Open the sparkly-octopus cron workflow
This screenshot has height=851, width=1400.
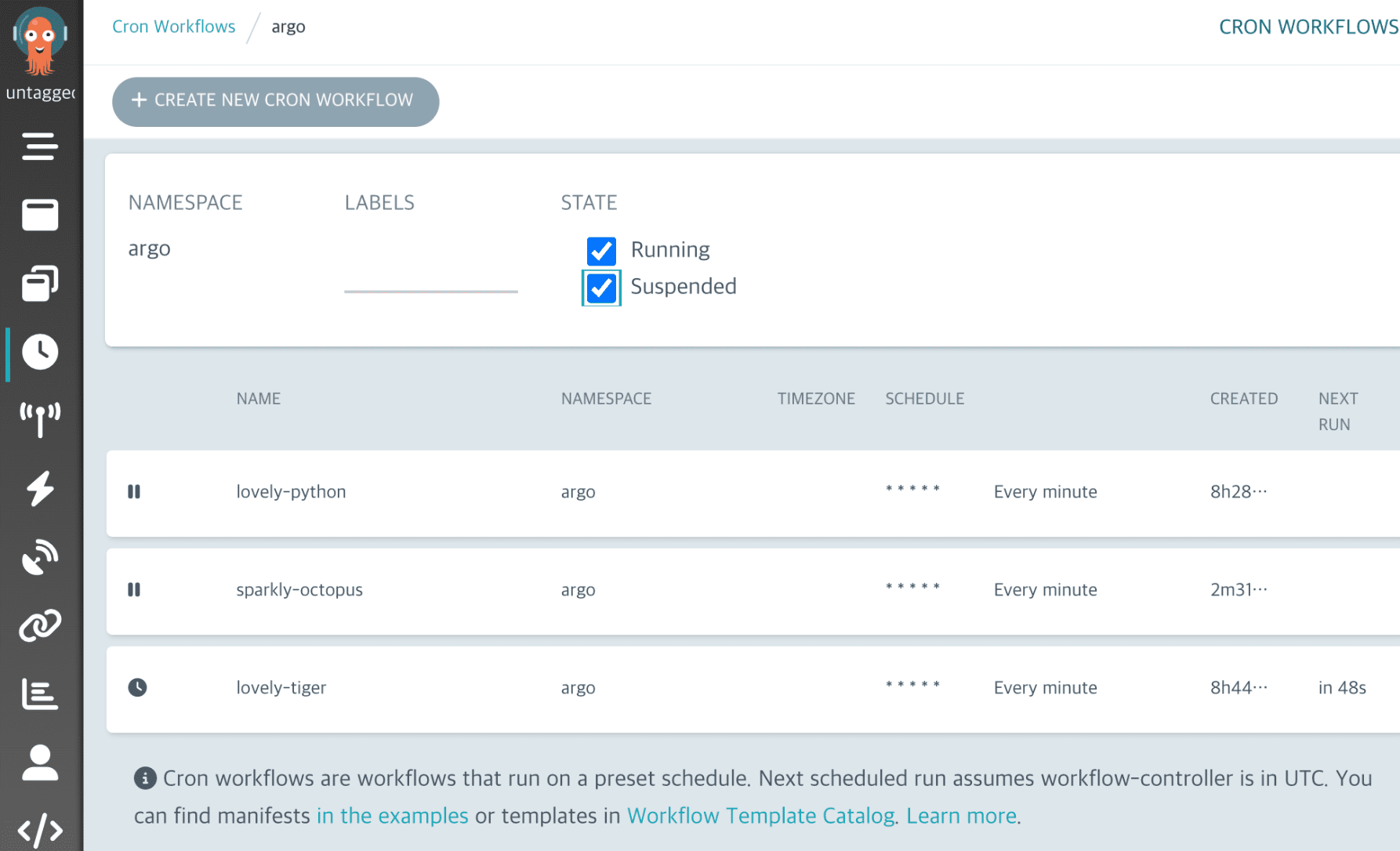(x=299, y=589)
